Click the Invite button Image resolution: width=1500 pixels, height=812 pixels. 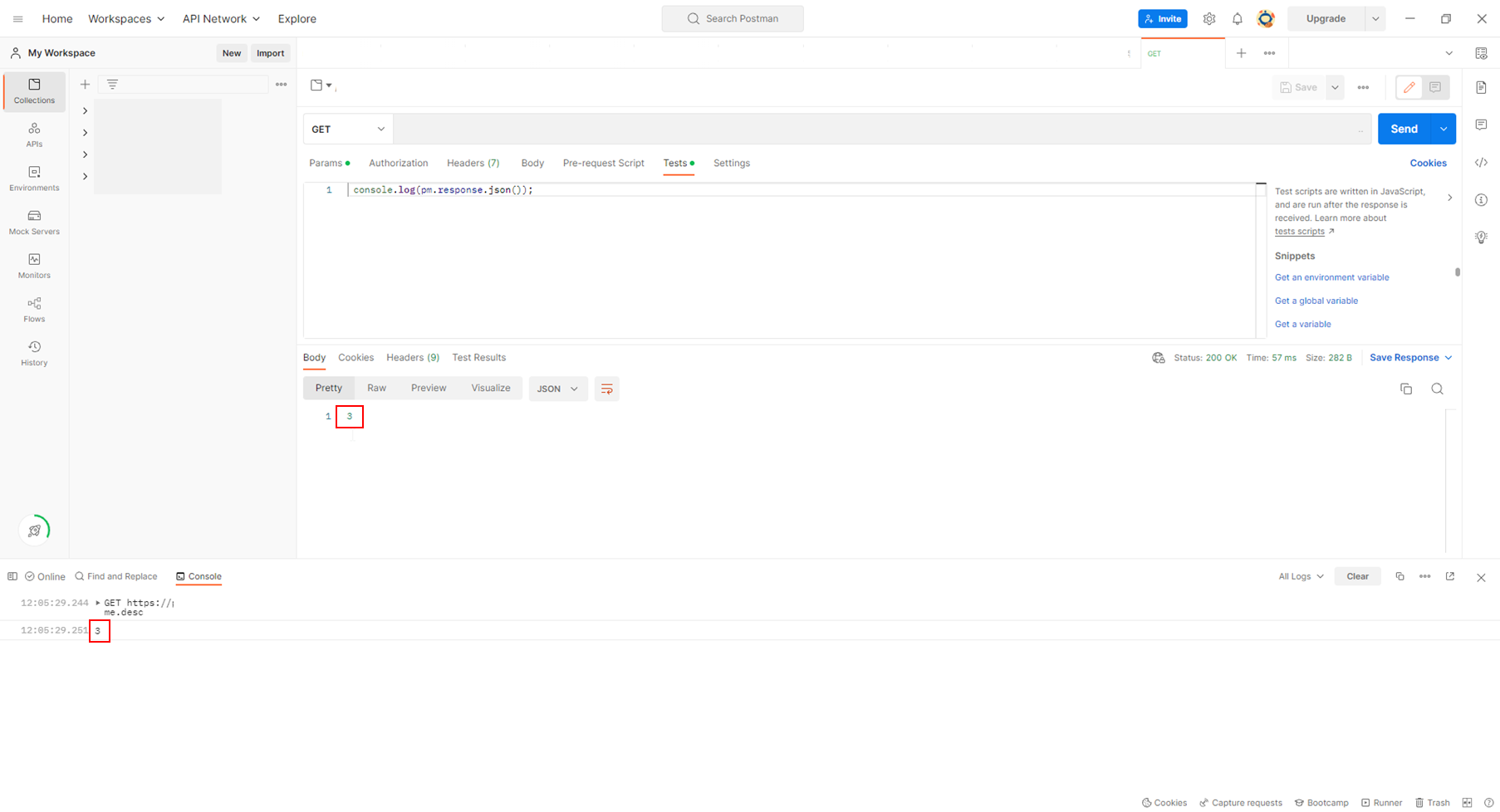pos(1163,18)
